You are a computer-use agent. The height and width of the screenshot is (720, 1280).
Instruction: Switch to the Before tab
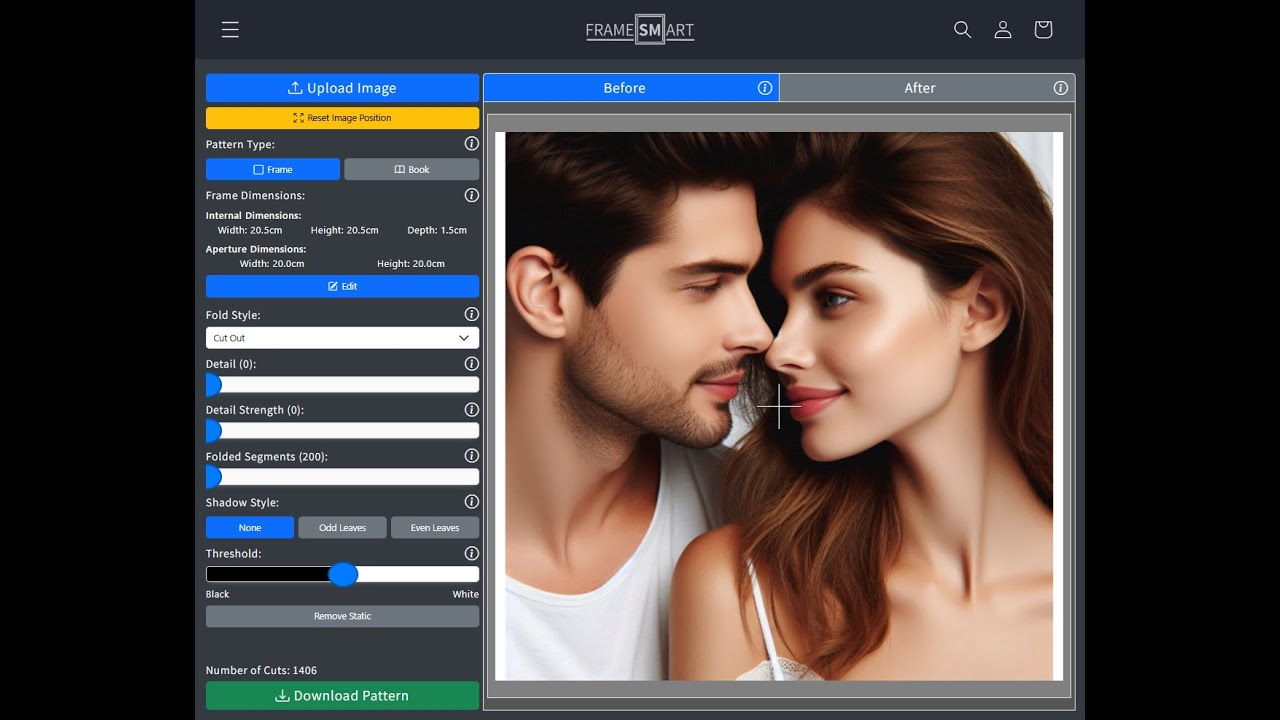[x=631, y=88]
